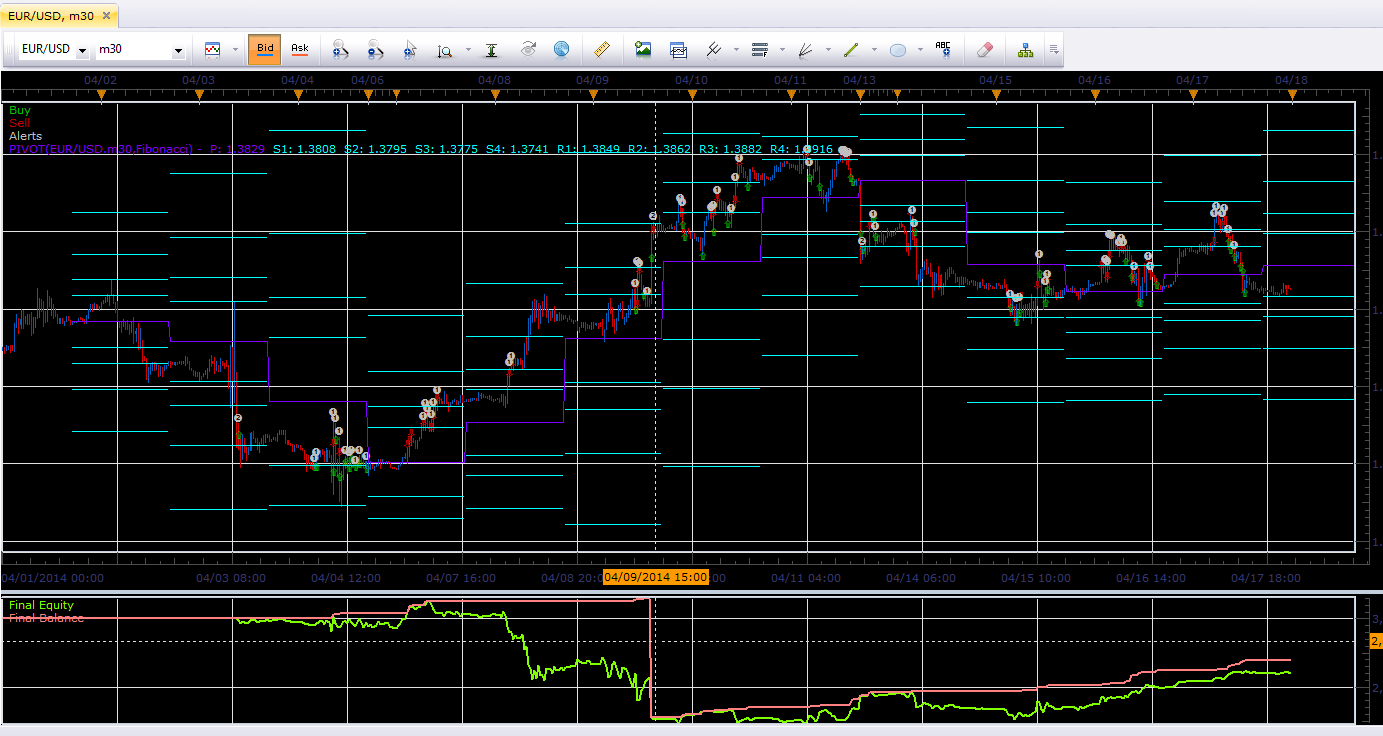
Task: Click the zoom in magnifier icon
Action: 339,49
